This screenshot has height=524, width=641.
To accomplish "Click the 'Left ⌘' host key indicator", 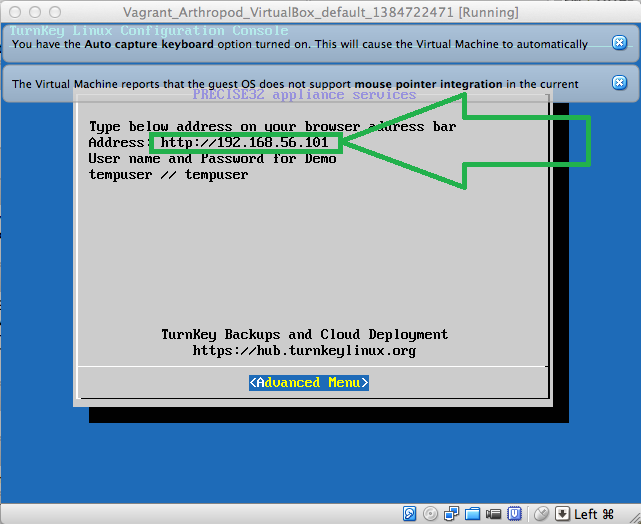I will pos(594,514).
